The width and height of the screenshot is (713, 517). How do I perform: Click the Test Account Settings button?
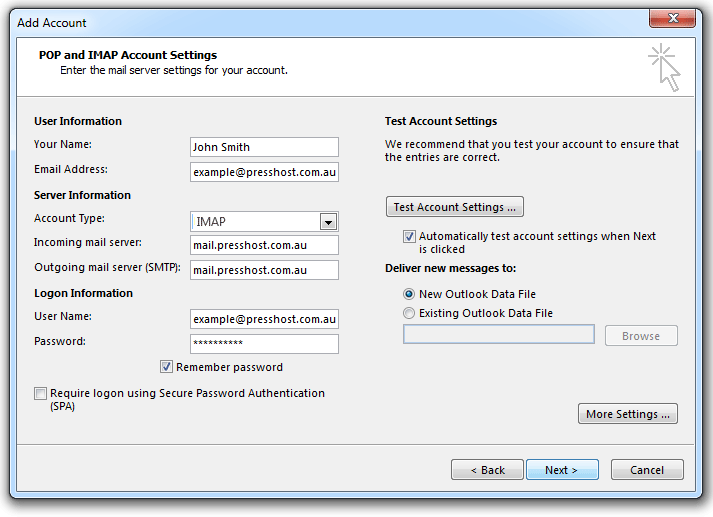(x=455, y=207)
